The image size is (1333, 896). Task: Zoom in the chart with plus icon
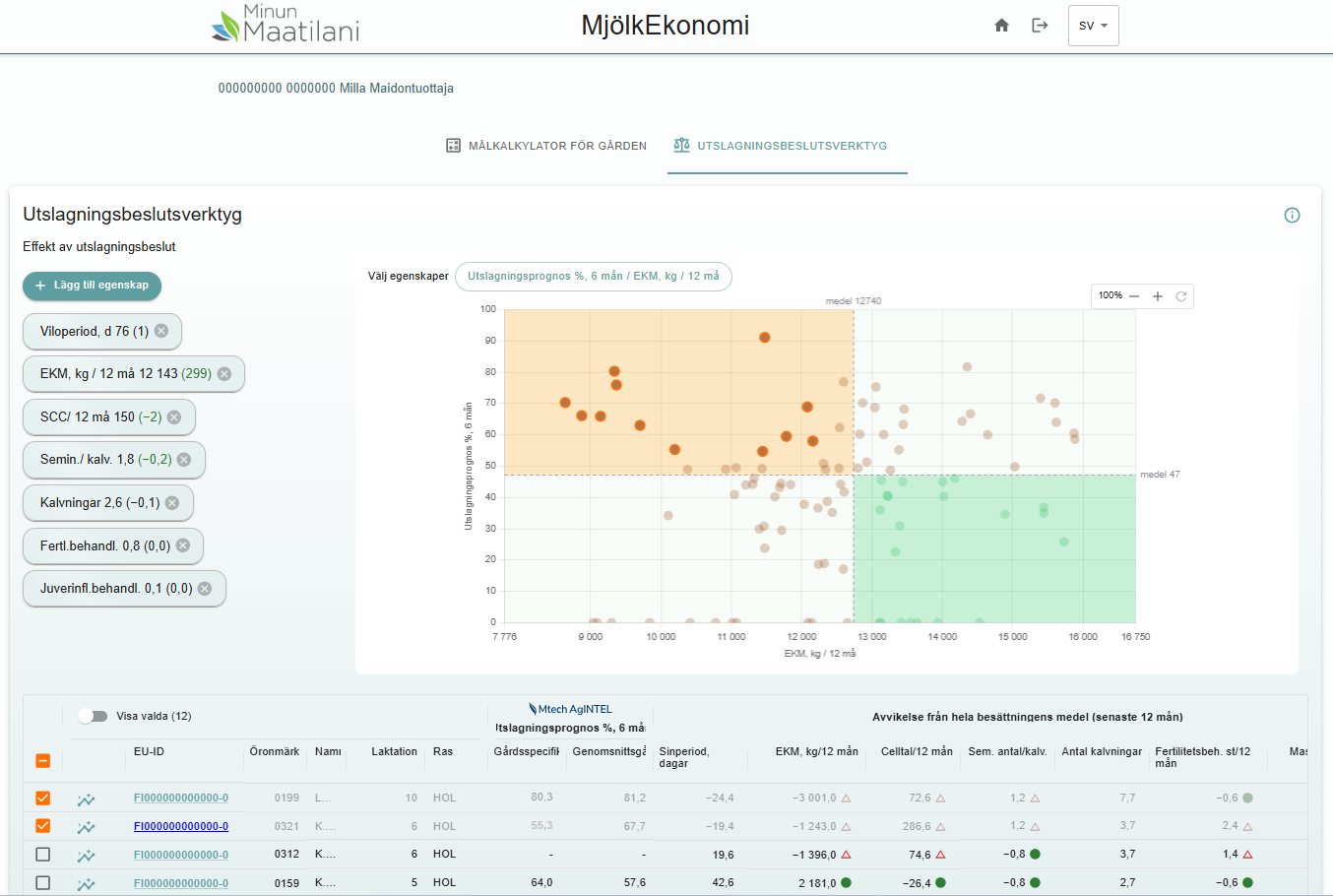(x=1158, y=296)
